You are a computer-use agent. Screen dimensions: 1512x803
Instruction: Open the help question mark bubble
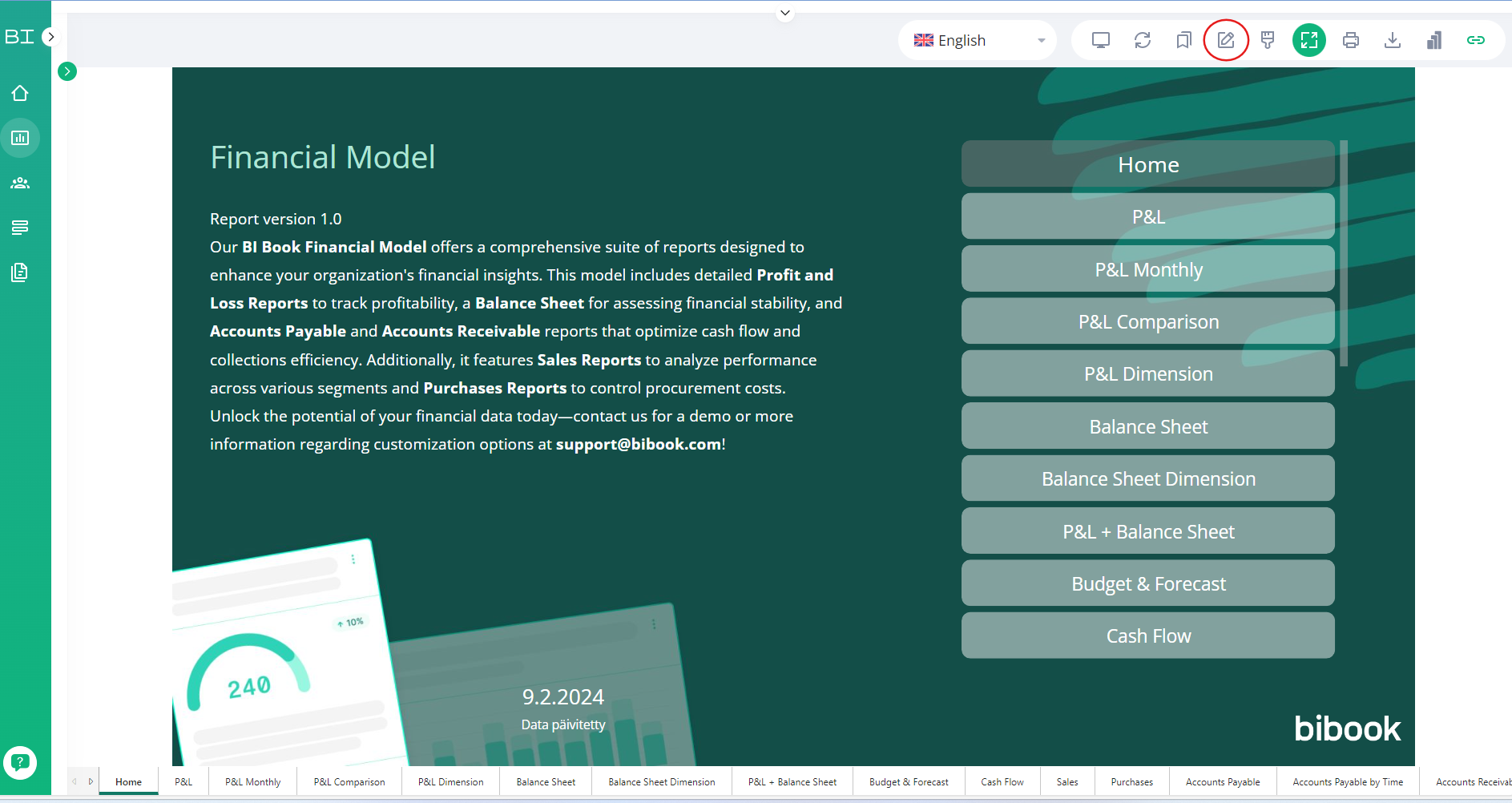coord(20,763)
